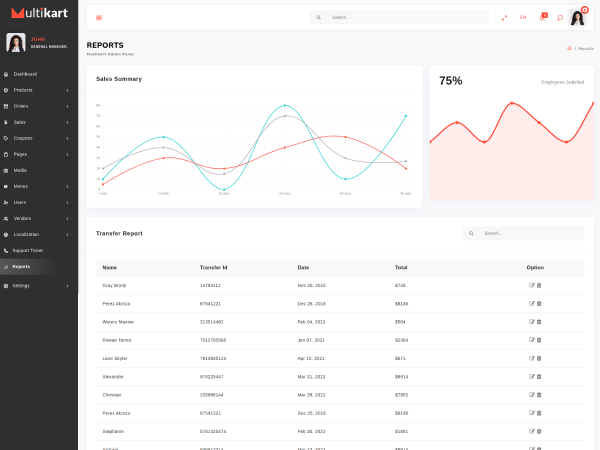
Task: Delete the Rowan Torres row
Action: 539,340
